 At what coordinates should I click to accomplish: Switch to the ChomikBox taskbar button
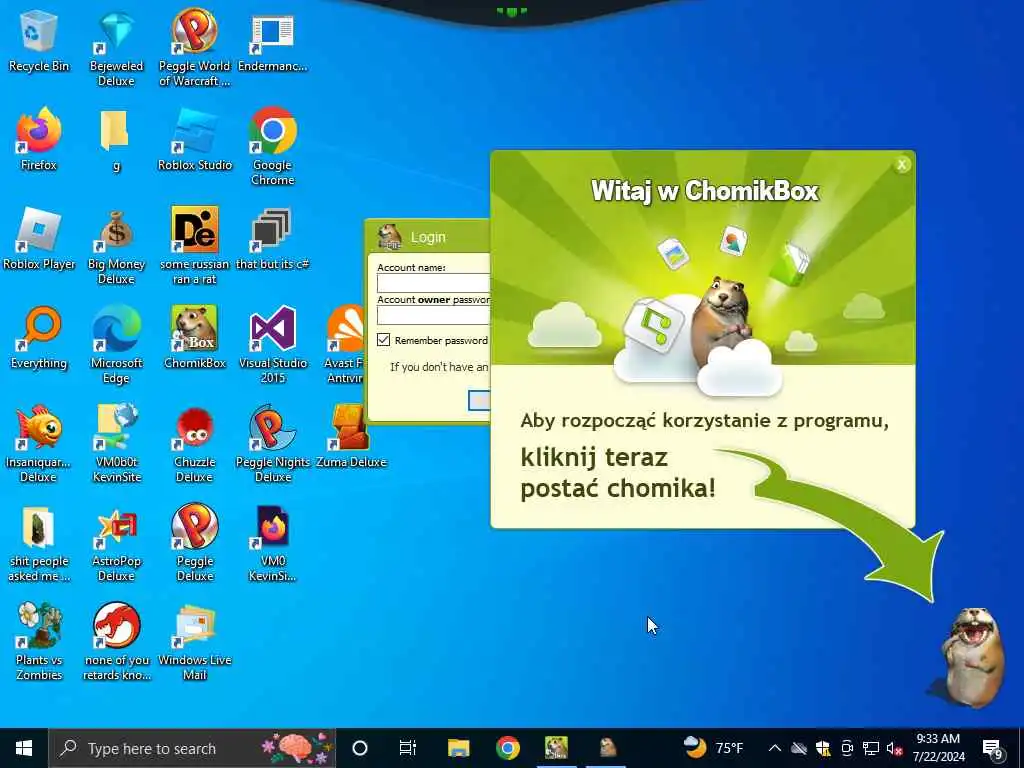[556, 748]
